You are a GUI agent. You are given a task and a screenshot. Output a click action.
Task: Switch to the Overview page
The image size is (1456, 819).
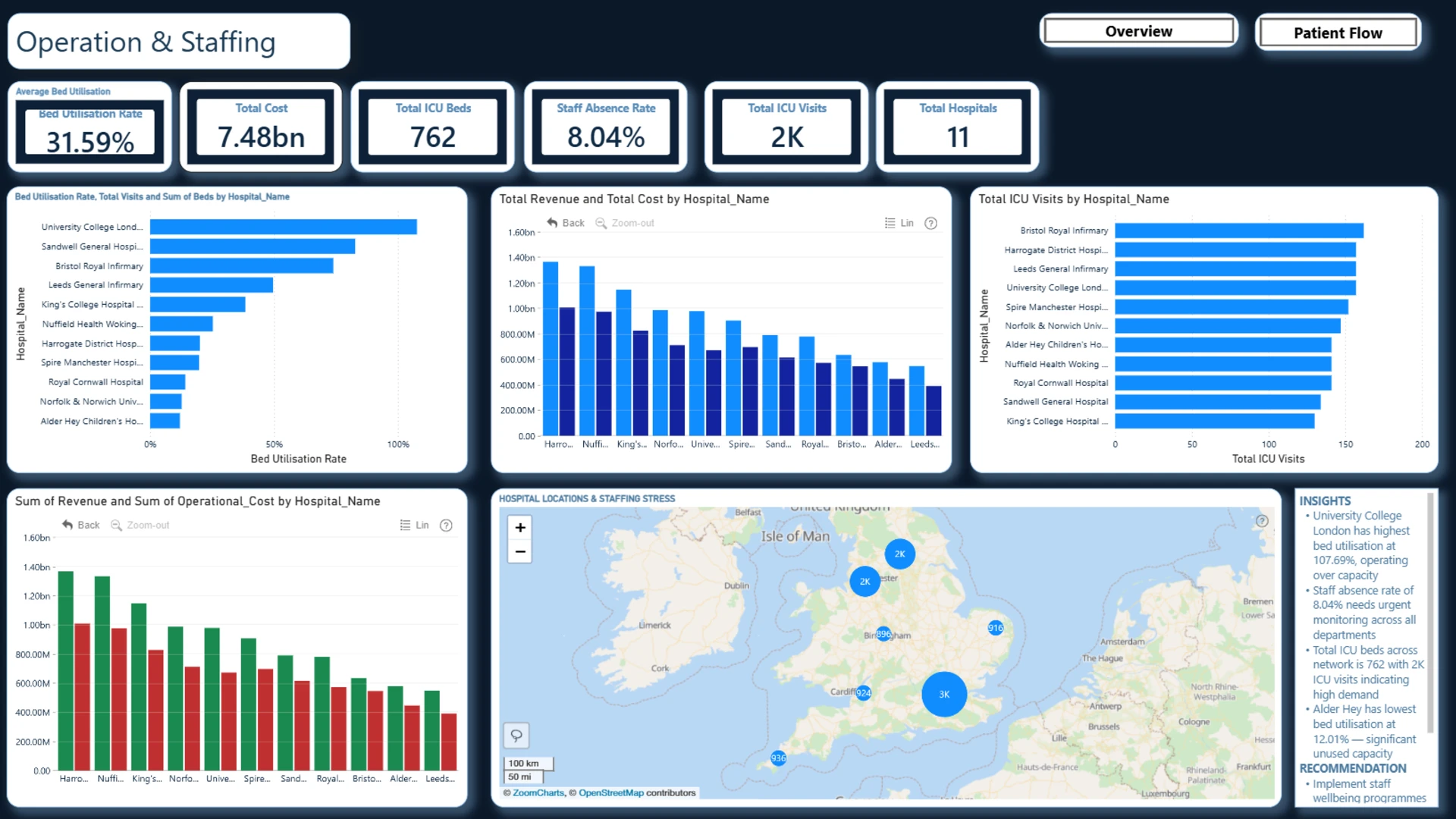tap(1138, 31)
